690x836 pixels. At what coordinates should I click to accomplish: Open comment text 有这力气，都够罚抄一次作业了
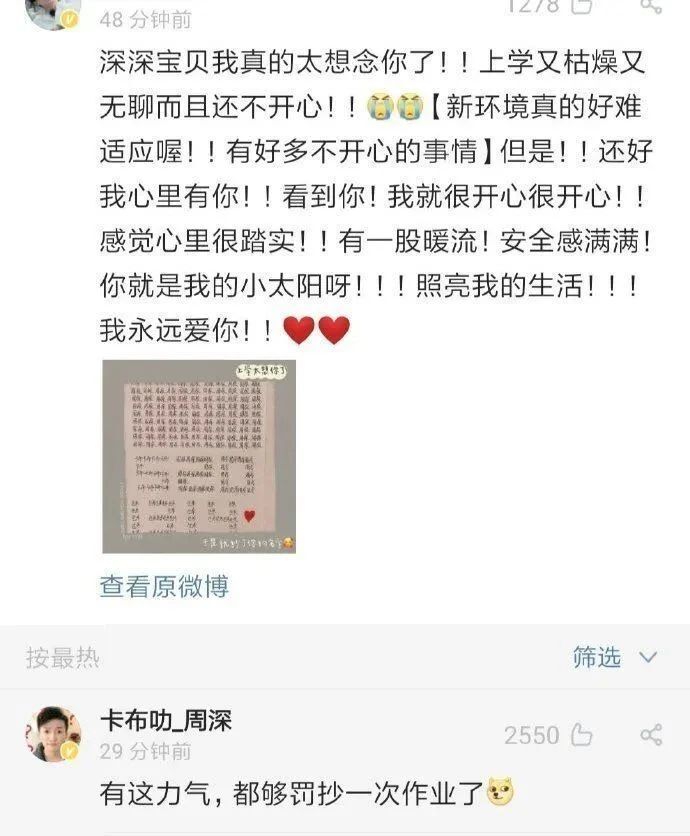[x=292, y=793]
